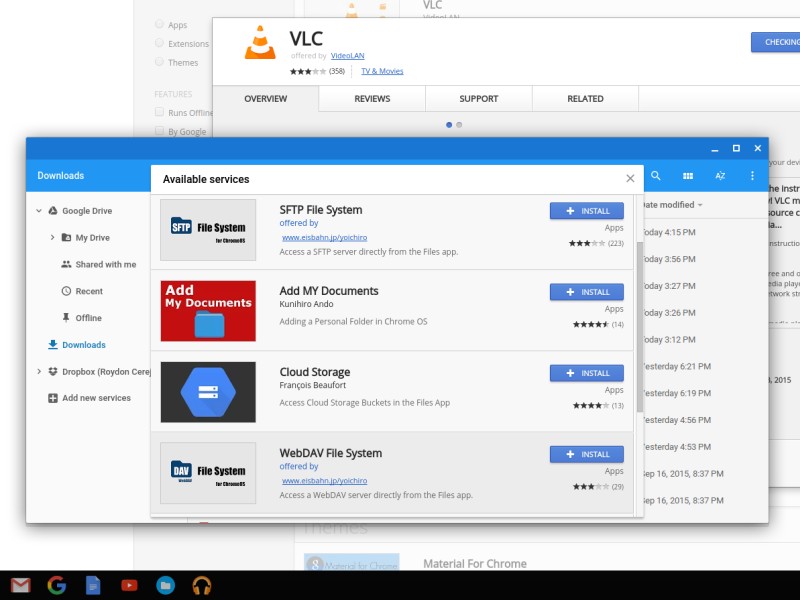Open Files app more options menu
Image resolution: width=800 pixels, height=600 pixels.
click(x=752, y=176)
